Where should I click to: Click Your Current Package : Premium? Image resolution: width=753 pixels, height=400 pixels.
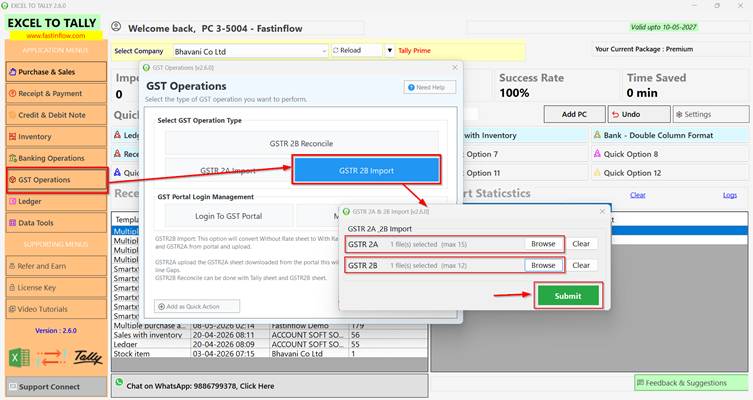click(x=644, y=49)
